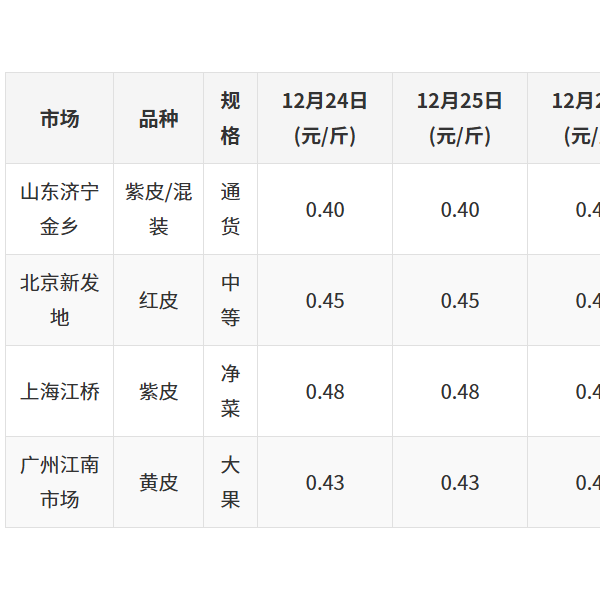Select the 品种 column header

pyautogui.click(x=158, y=118)
